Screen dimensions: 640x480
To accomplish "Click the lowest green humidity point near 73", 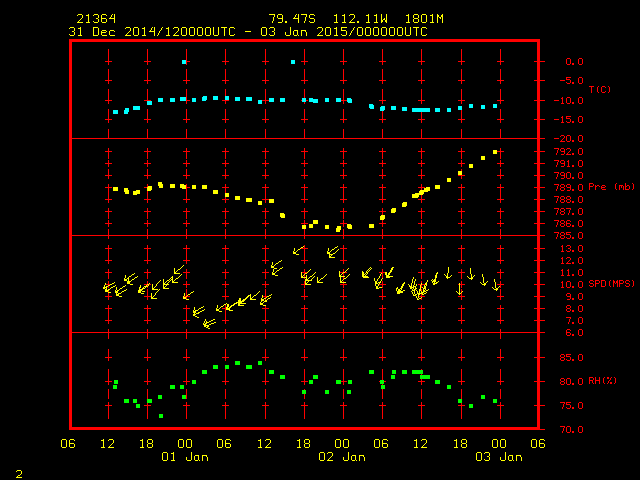I will click(x=161, y=416).
